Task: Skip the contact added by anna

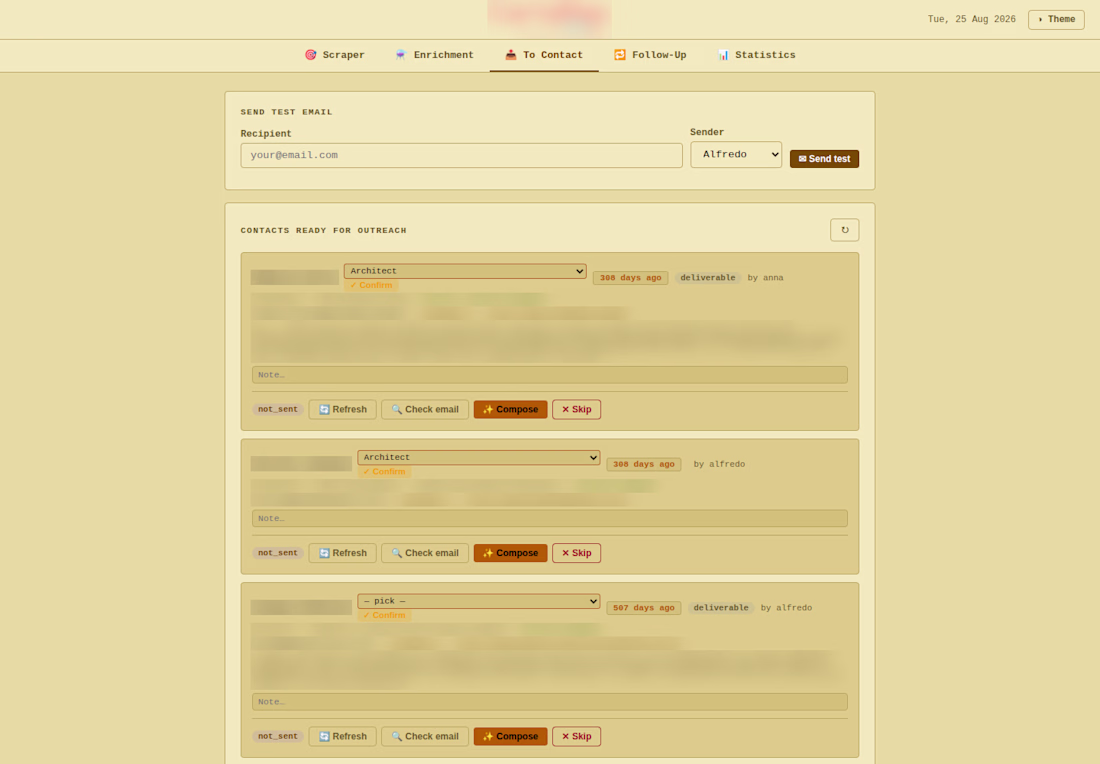Action: click(x=576, y=409)
